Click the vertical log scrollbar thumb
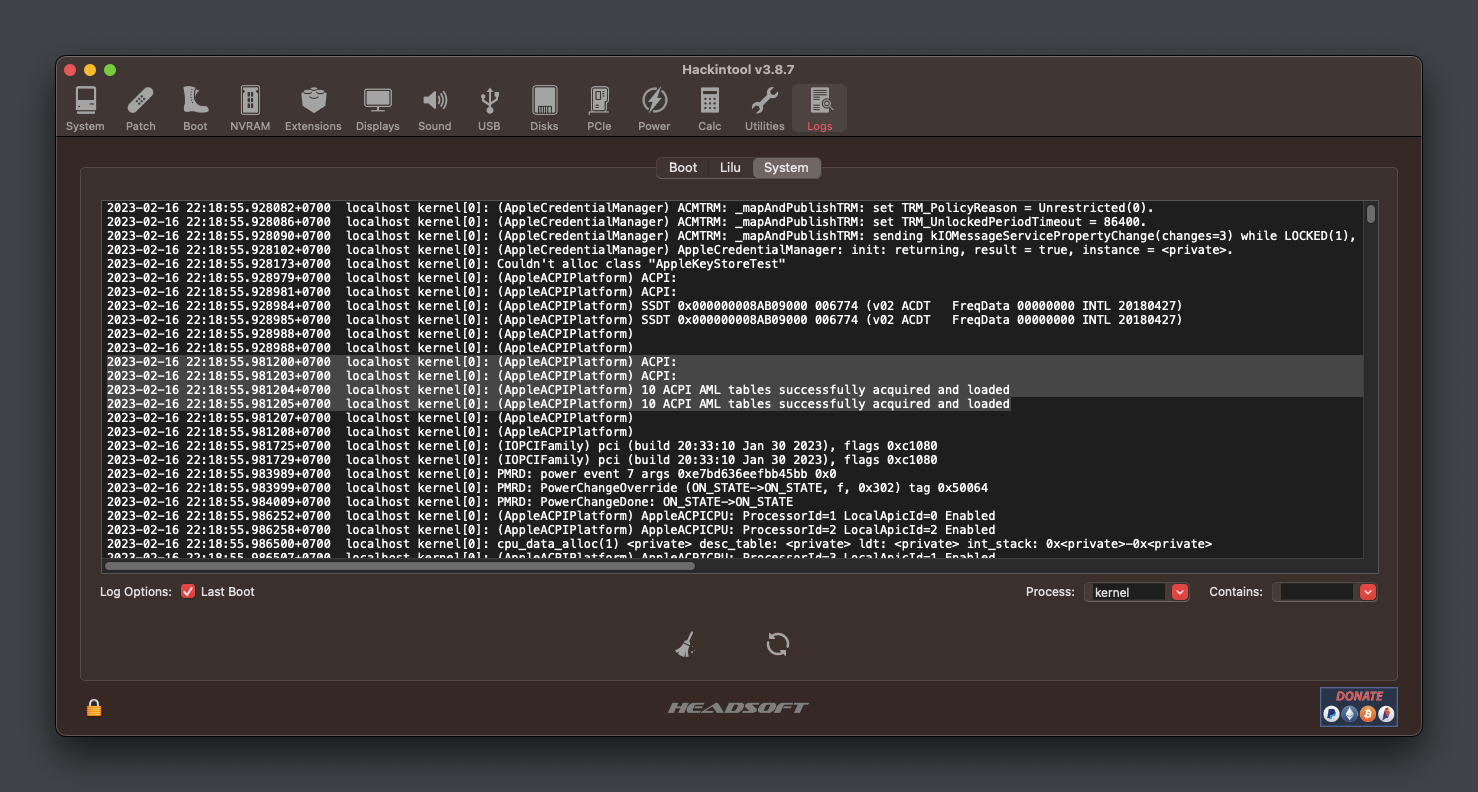1478x792 pixels. point(1370,214)
